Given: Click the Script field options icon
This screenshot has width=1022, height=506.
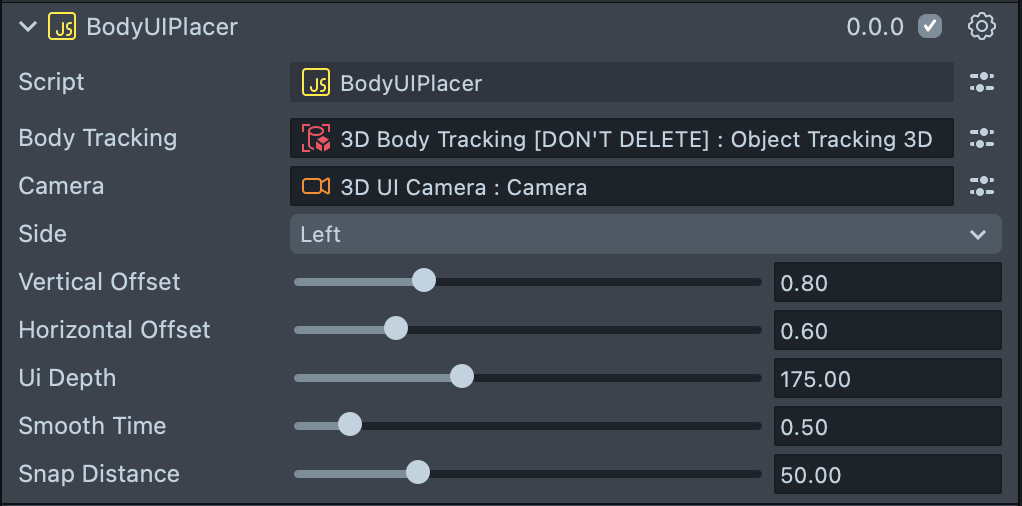Looking at the screenshot, I should click(x=982, y=83).
